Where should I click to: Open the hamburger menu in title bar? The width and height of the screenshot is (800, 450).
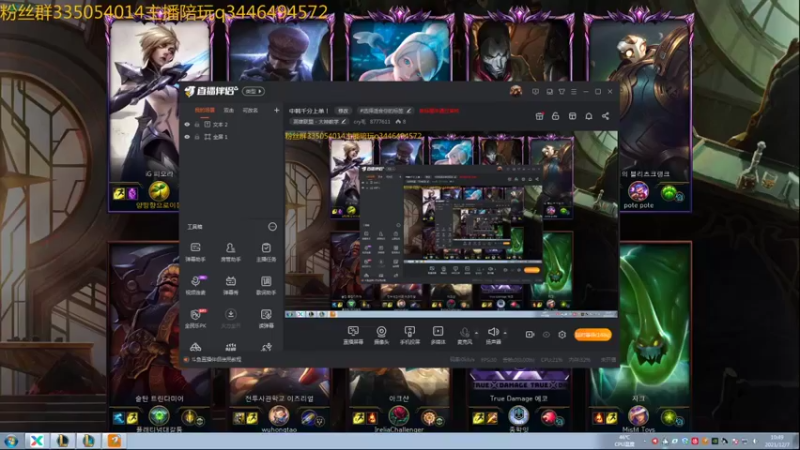[574, 92]
